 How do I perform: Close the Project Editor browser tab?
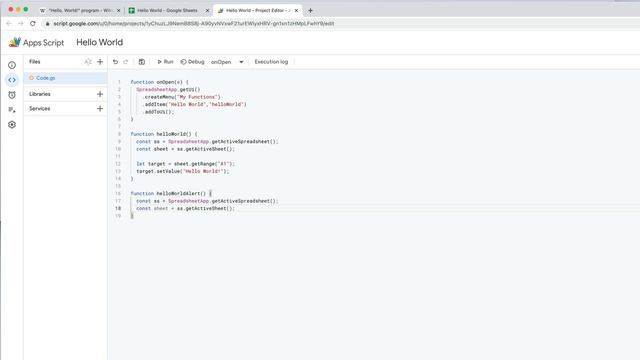click(296, 10)
